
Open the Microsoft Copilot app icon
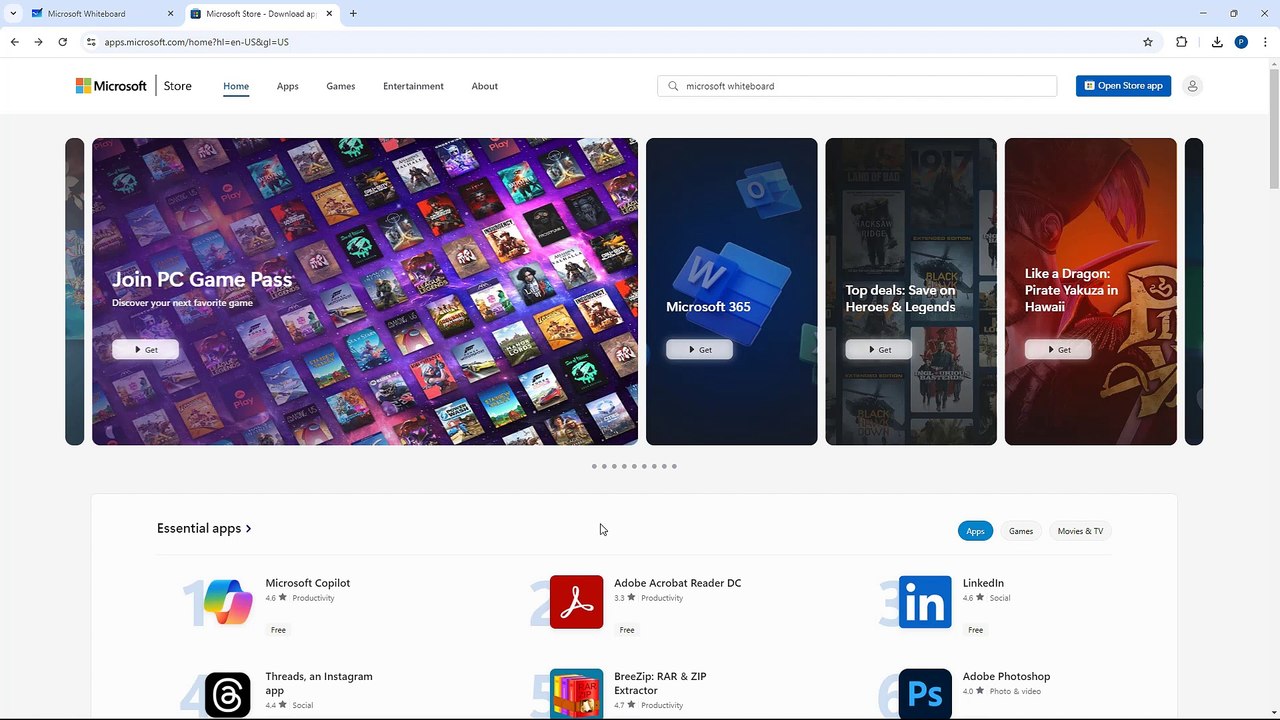click(228, 602)
